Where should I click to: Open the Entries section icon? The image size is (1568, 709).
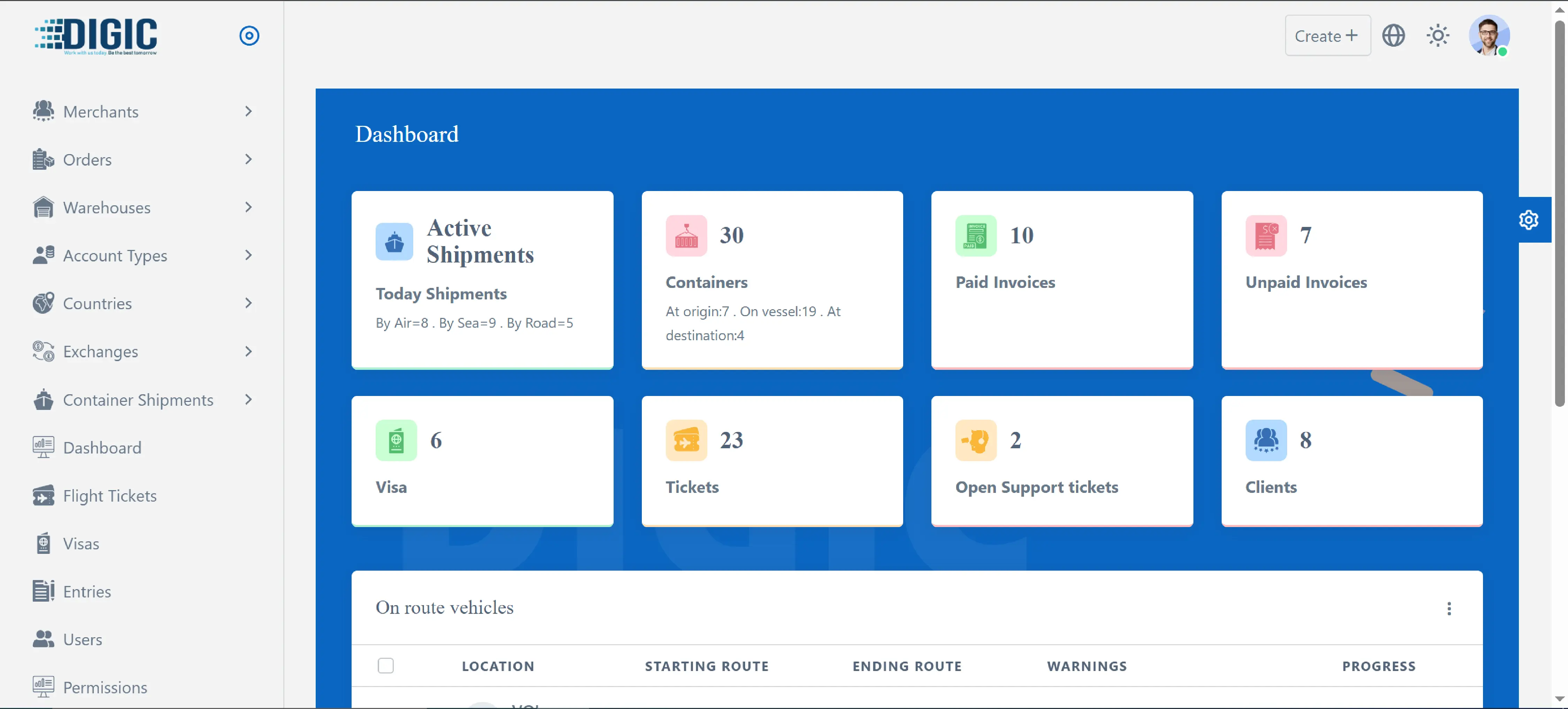[43, 591]
